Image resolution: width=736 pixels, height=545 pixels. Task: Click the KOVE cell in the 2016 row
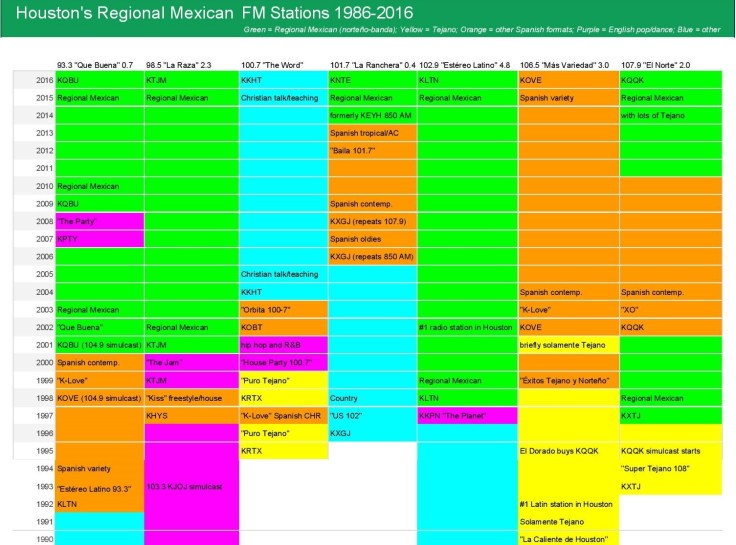point(568,80)
